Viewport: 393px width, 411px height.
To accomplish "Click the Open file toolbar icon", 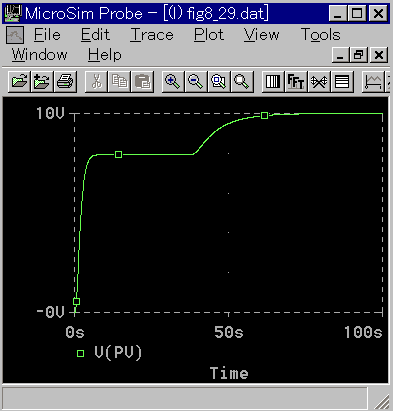I will [20, 81].
